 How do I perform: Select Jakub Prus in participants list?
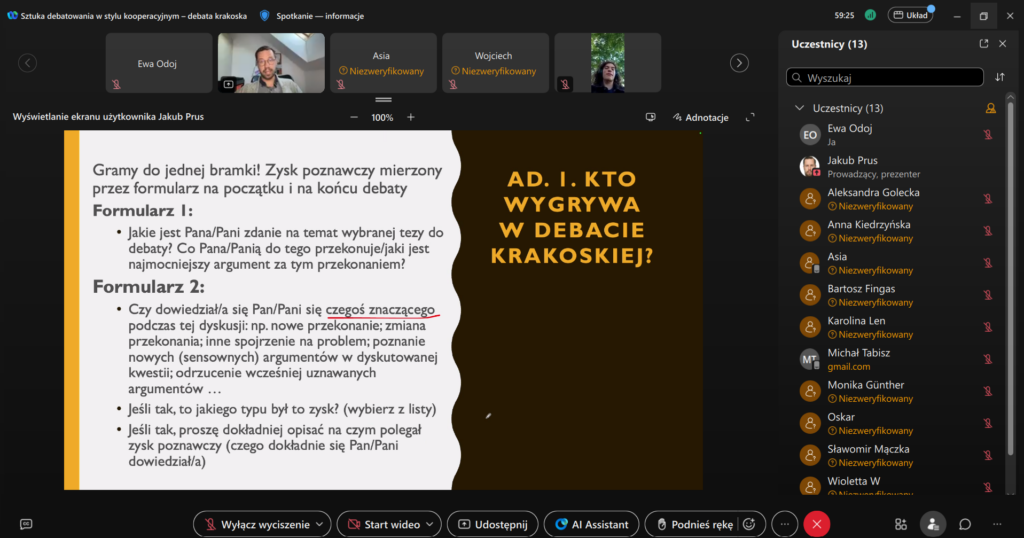pos(895,166)
